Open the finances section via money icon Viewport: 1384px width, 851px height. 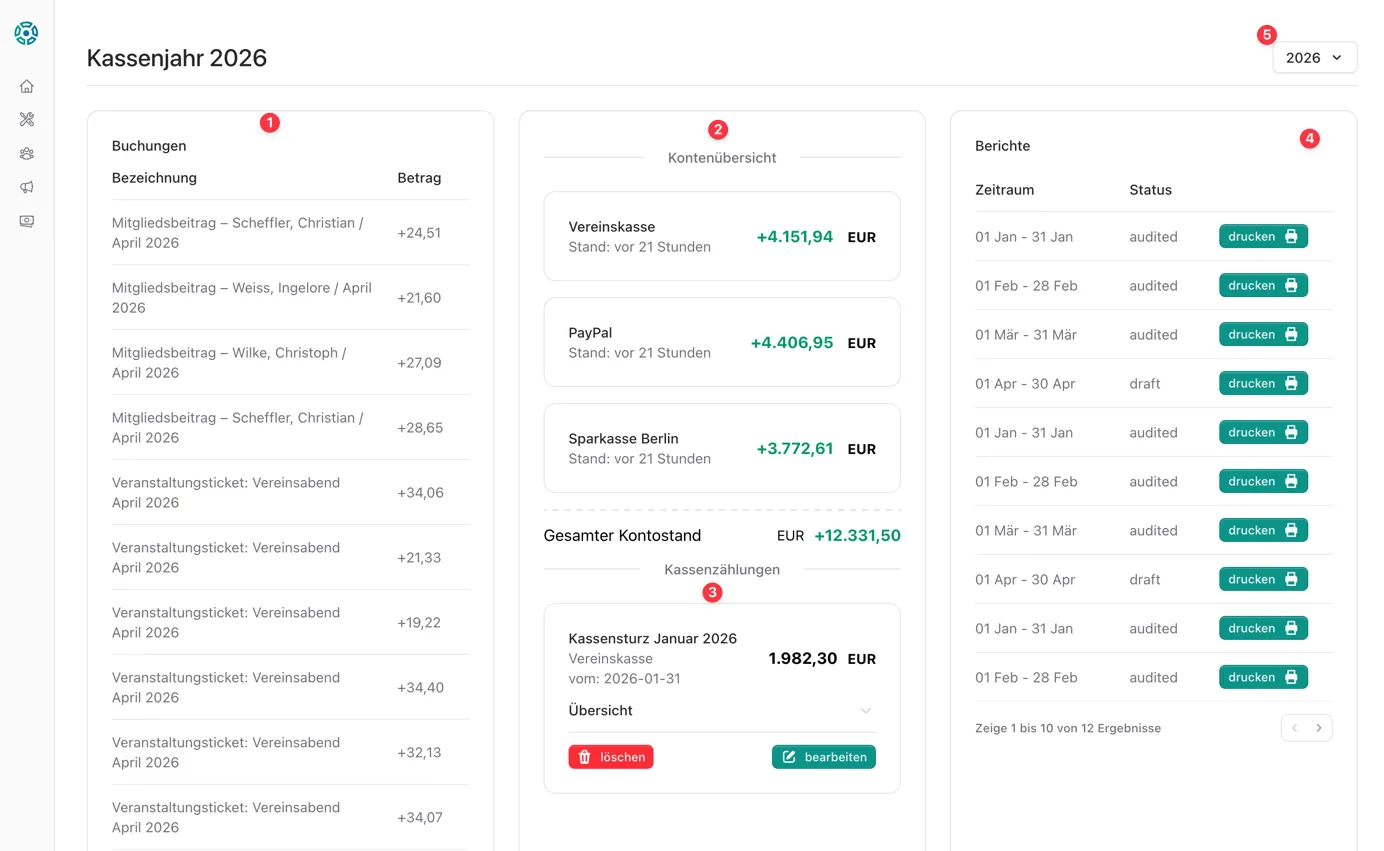pos(26,221)
